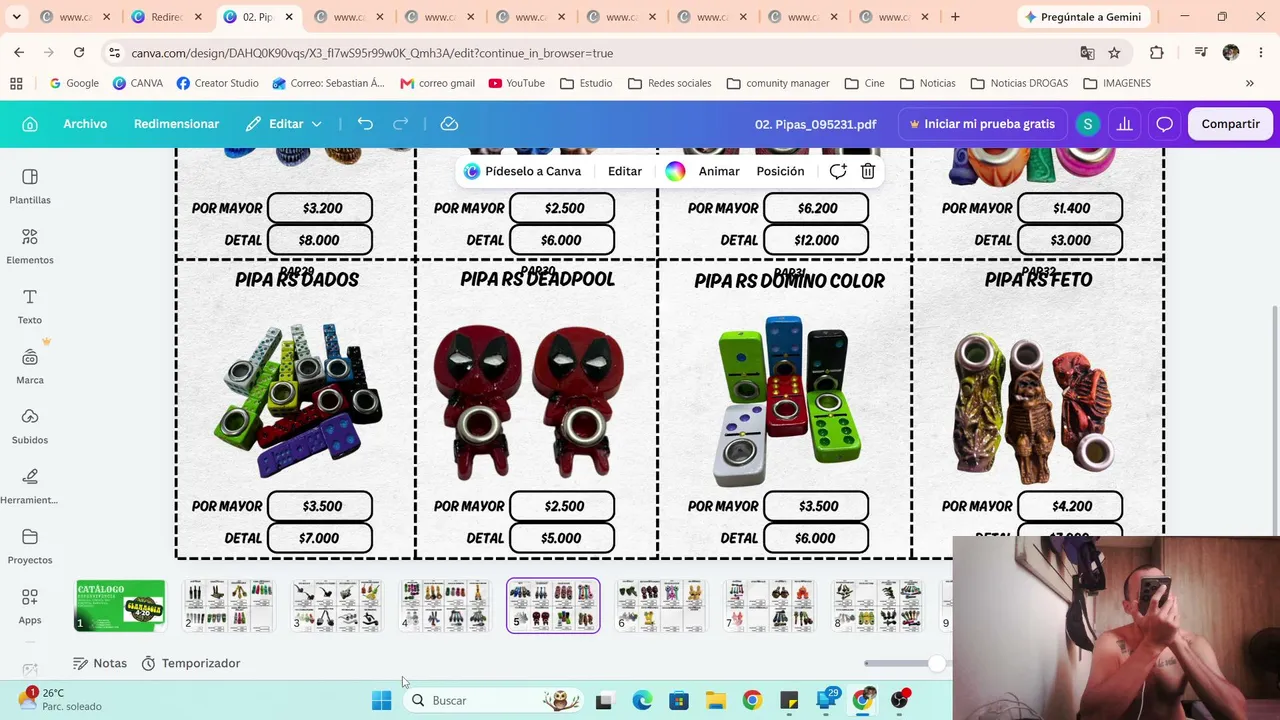Select the Texto sidebar tool
Screen dimensions: 1280x720
pos(30,306)
